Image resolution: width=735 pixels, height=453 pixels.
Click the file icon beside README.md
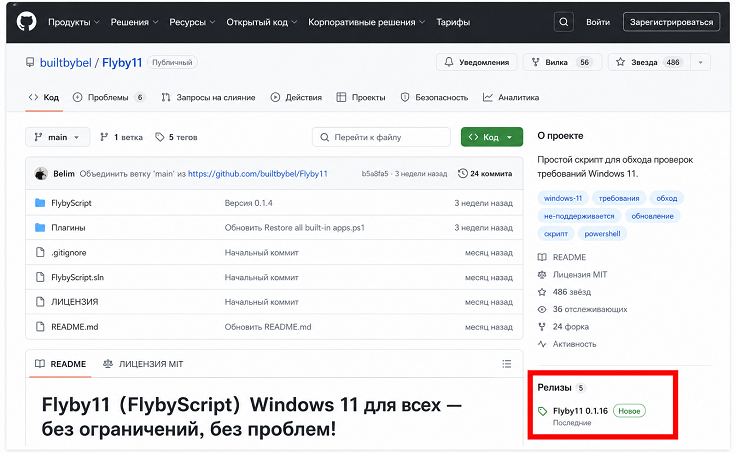(x=40, y=327)
